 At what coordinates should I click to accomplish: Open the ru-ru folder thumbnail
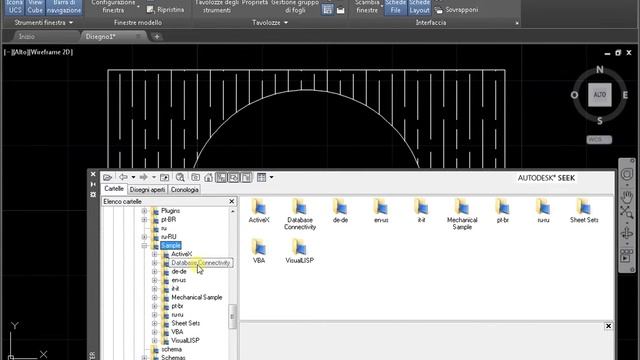[543, 211]
